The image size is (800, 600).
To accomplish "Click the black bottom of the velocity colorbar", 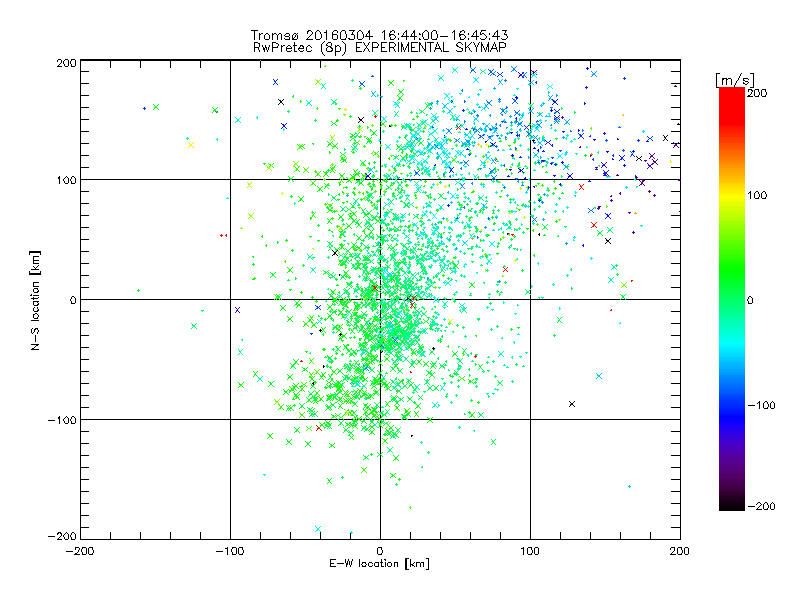I will click(x=732, y=504).
